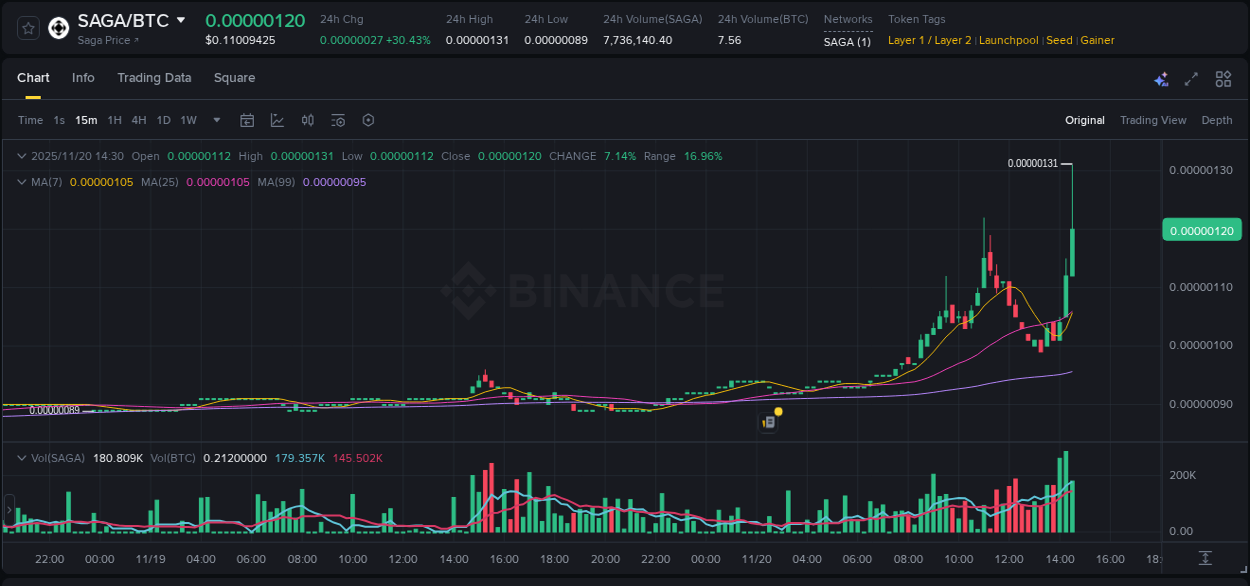This screenshot has width=1250, height=586.
Task: Click the Launchpool token tag link
Action: coord(1008,40)
